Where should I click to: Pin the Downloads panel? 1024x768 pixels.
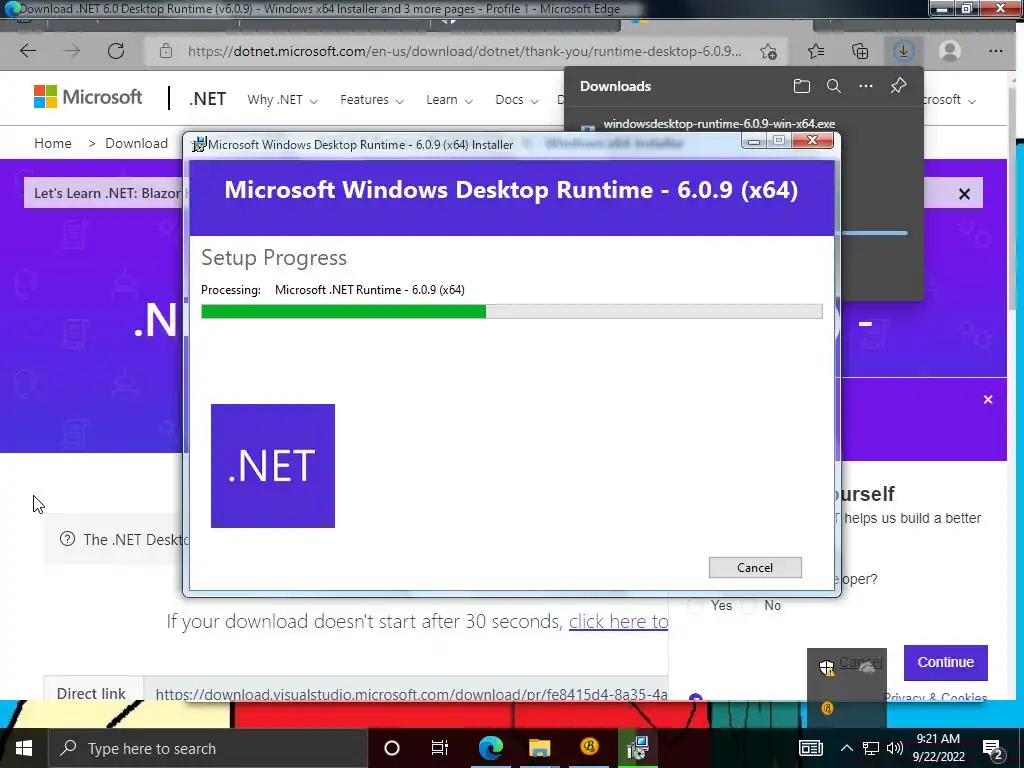pos(899,86)
